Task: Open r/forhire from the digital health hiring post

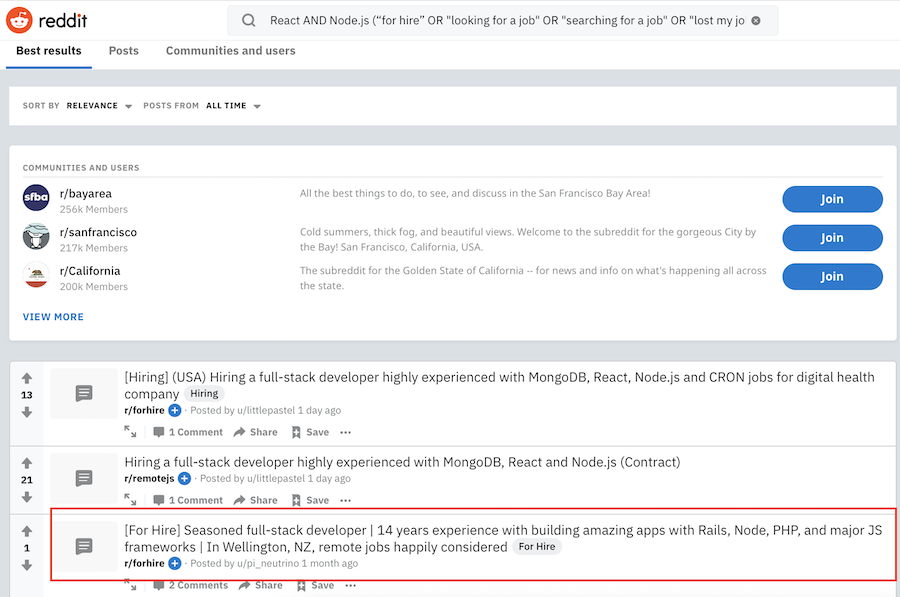Action: tap(145, 410)
